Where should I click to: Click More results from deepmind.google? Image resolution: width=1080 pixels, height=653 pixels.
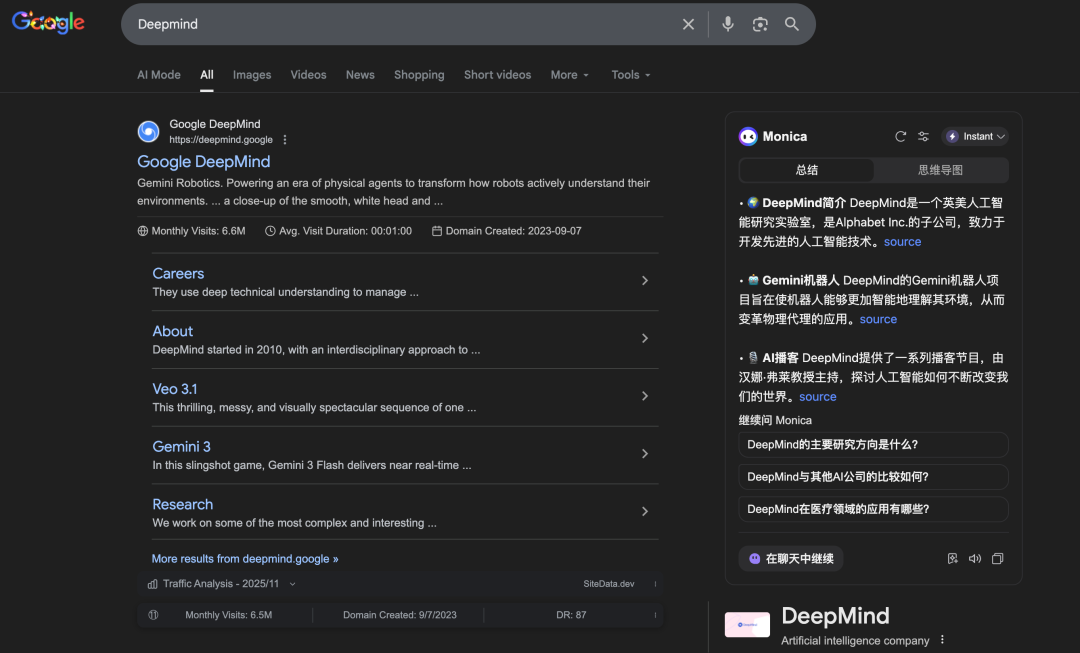245,559
